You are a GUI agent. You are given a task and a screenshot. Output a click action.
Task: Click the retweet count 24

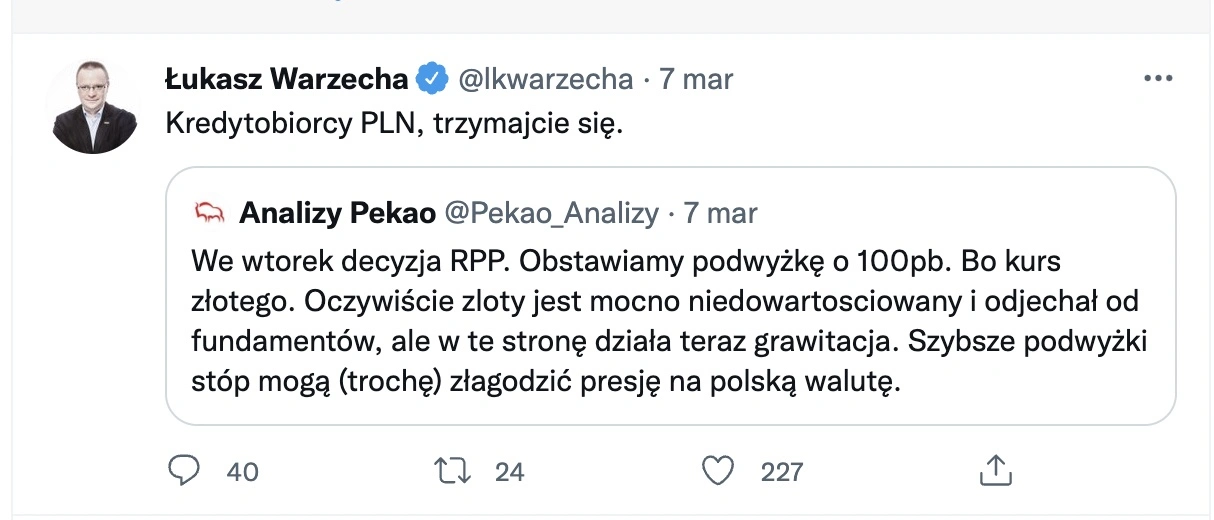[x=509, y=471]
